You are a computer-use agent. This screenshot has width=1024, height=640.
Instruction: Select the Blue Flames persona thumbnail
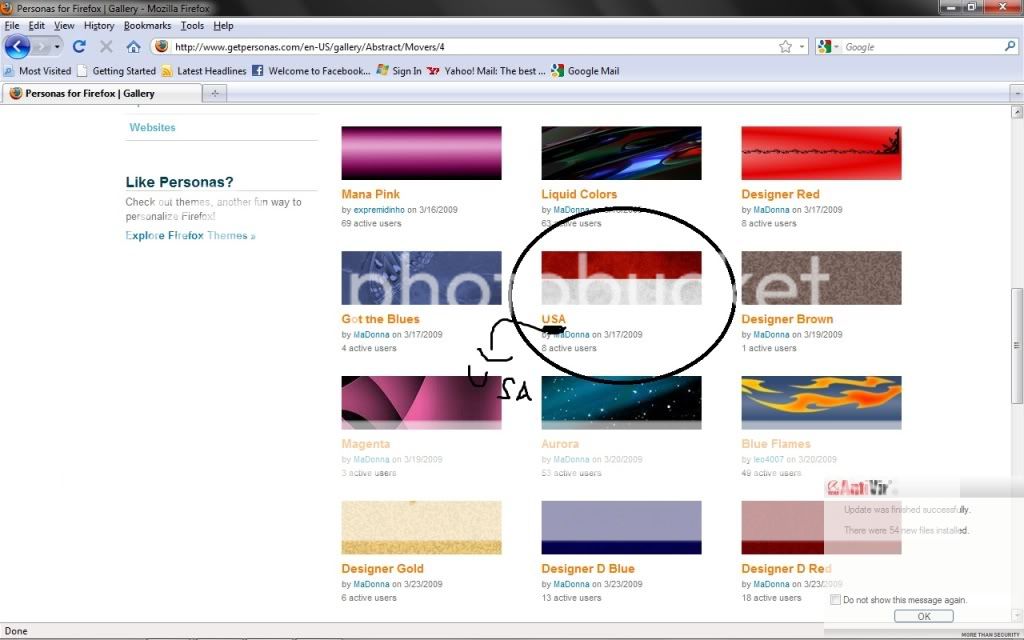pyautogui.click(x=821, y=402)
